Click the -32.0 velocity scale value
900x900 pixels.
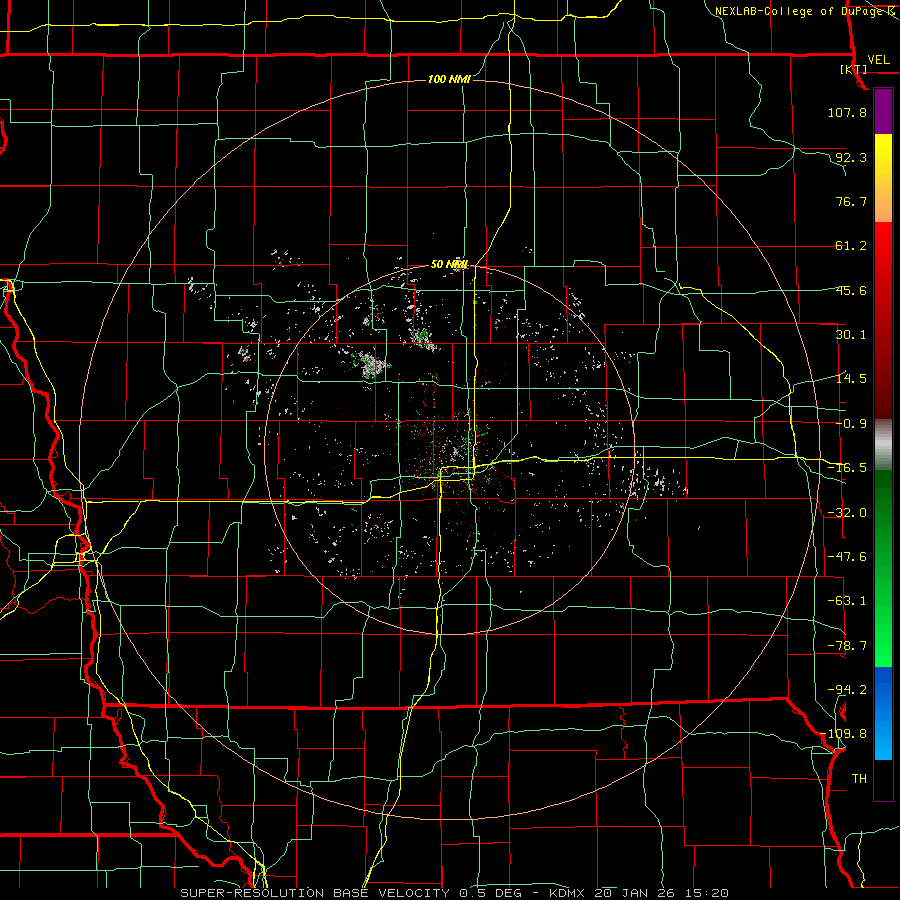click(x=847, y=512)
